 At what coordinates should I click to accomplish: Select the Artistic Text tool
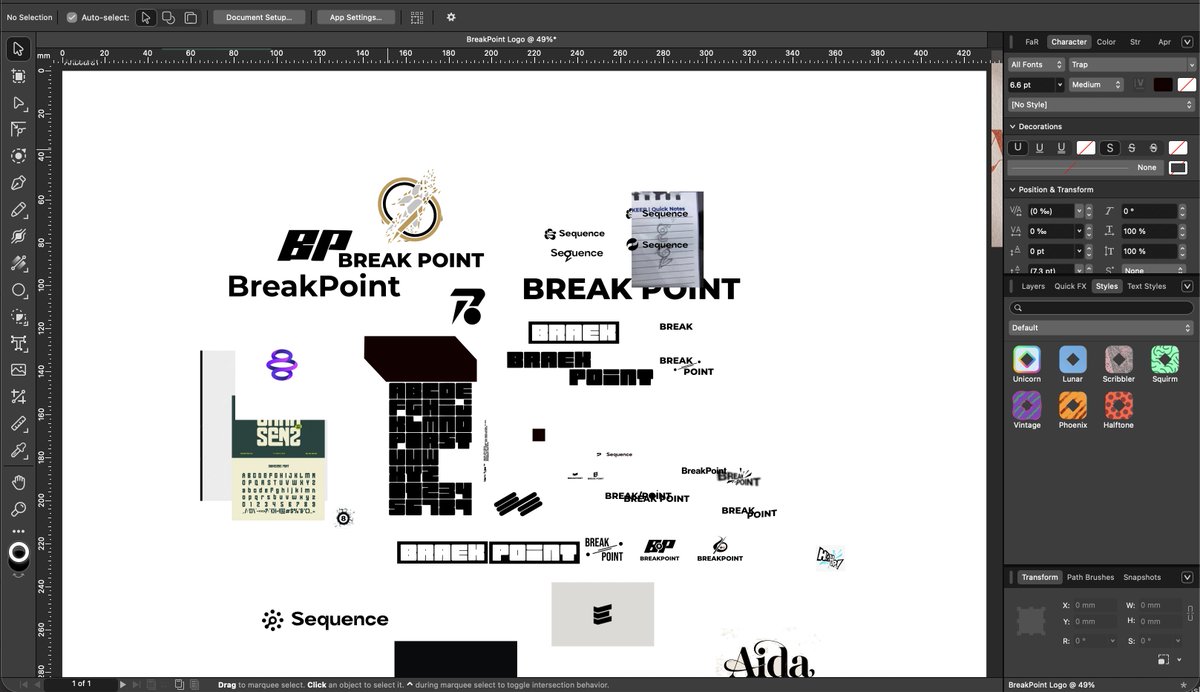click(x=18, y=343)
